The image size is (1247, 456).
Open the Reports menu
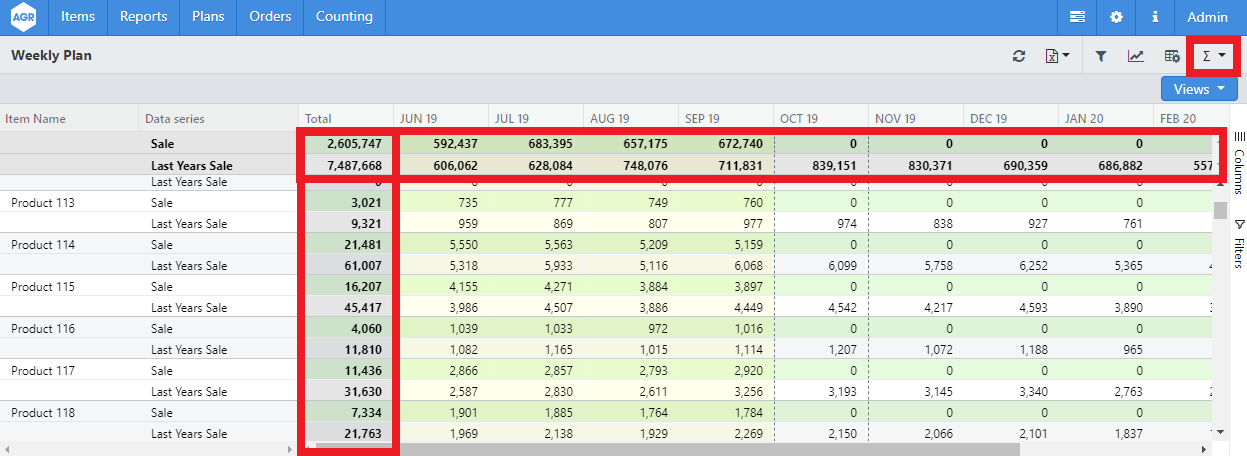click(143, 17)
